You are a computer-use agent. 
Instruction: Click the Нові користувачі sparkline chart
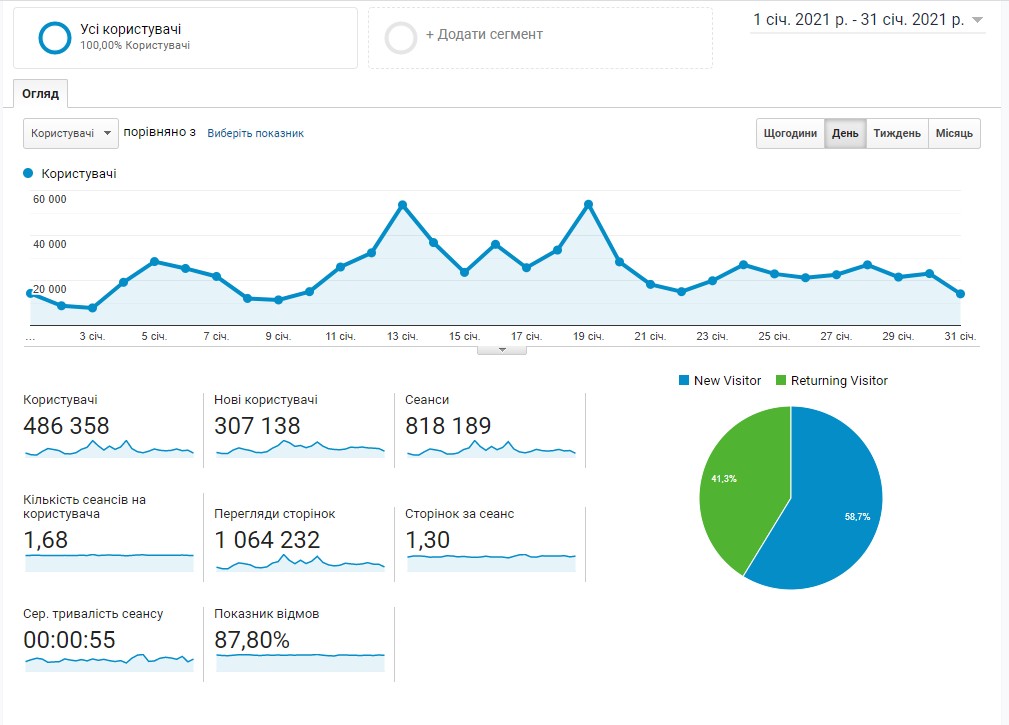pyautogui.click(x=300, y=449)
